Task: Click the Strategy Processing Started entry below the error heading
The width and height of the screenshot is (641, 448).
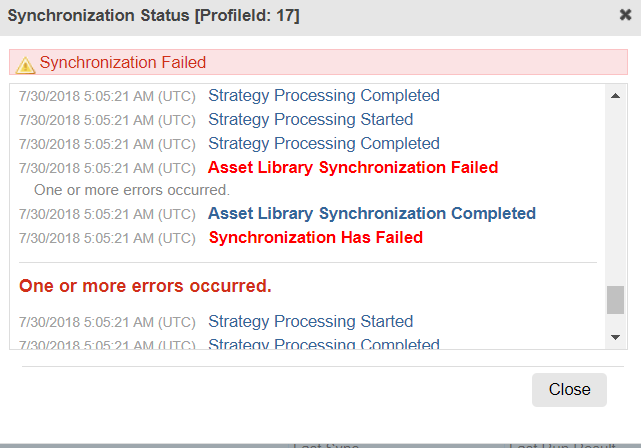Action: [311, 321]
